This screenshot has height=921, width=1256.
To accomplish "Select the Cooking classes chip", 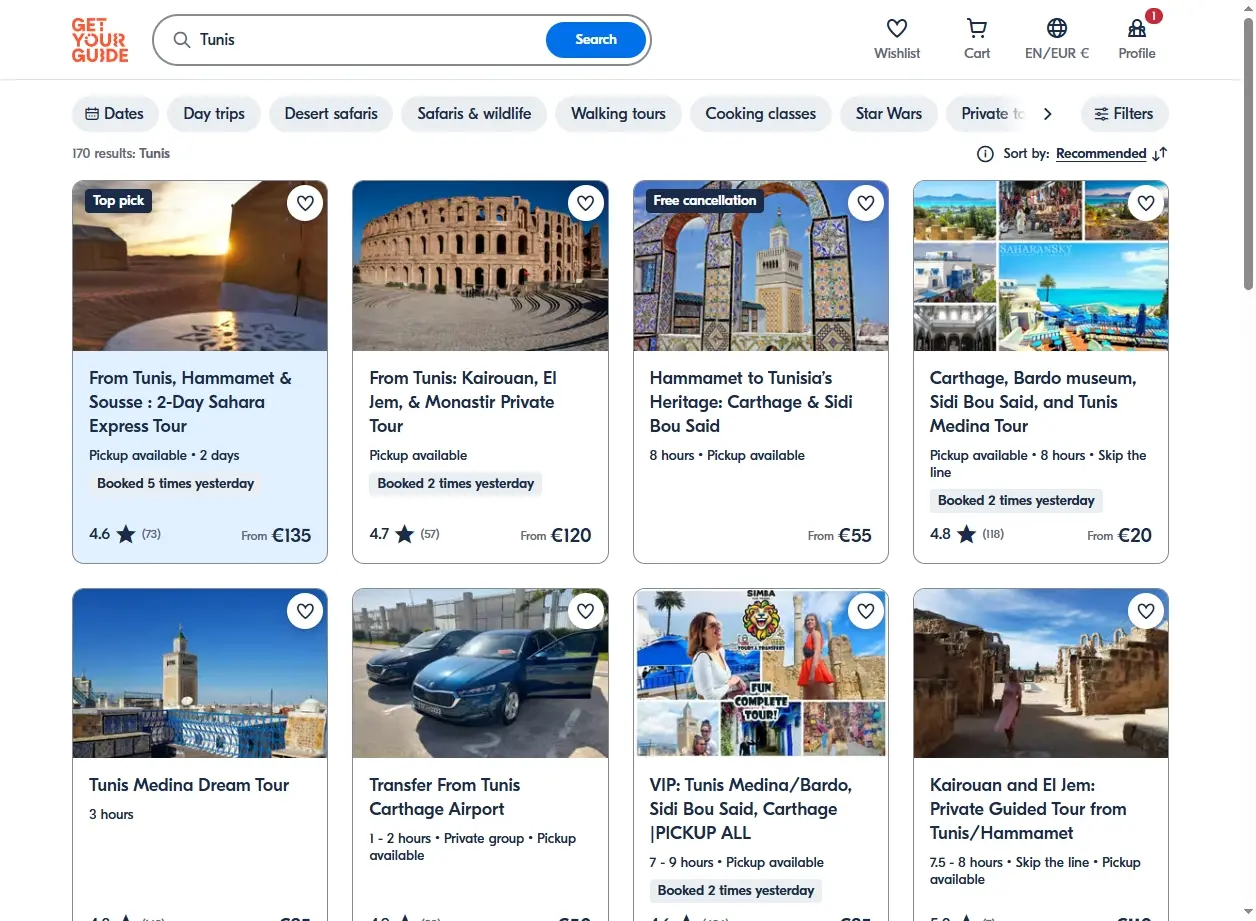I will coord(761,114).
